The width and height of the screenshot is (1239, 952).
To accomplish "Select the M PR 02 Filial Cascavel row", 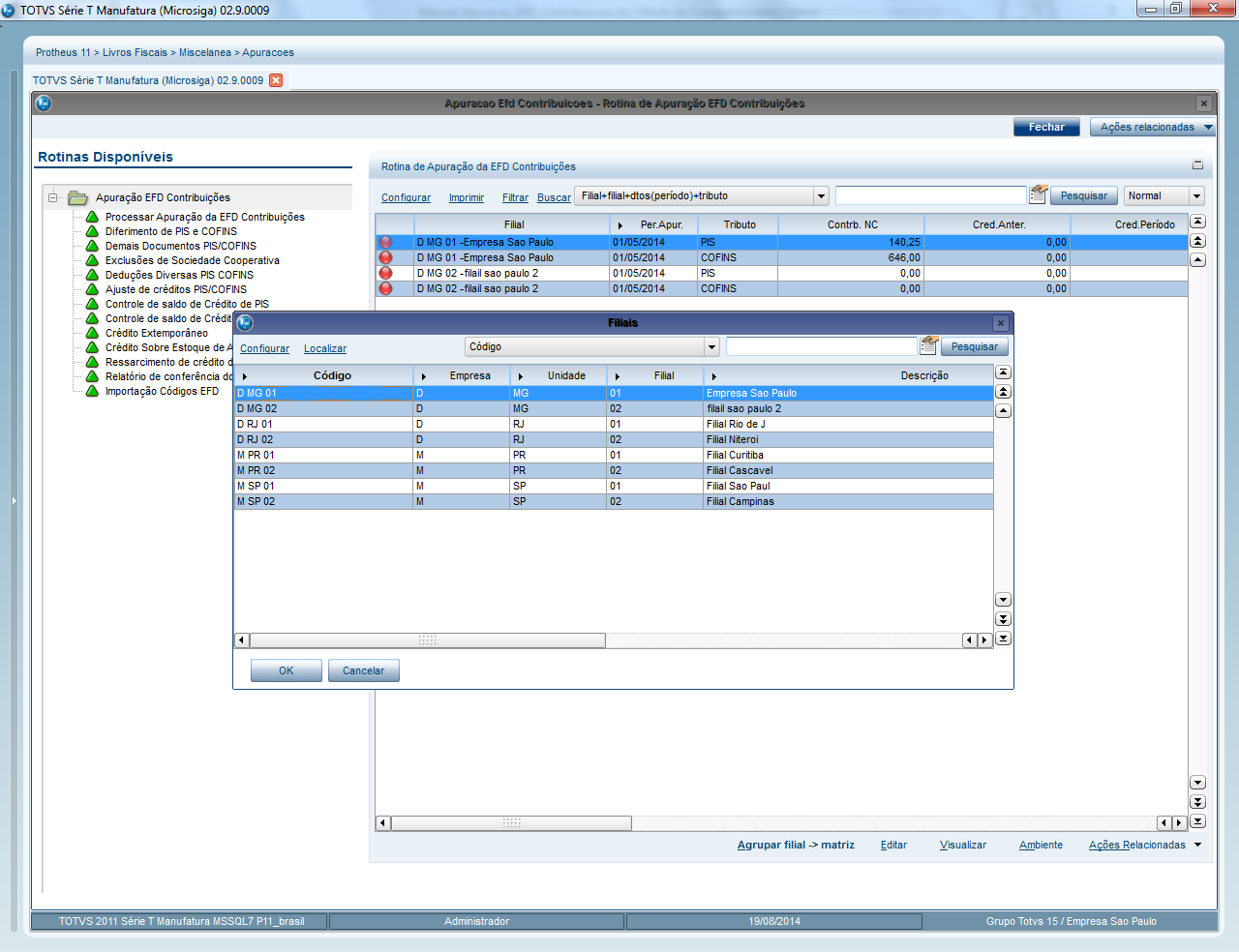I will click(614, 470).
